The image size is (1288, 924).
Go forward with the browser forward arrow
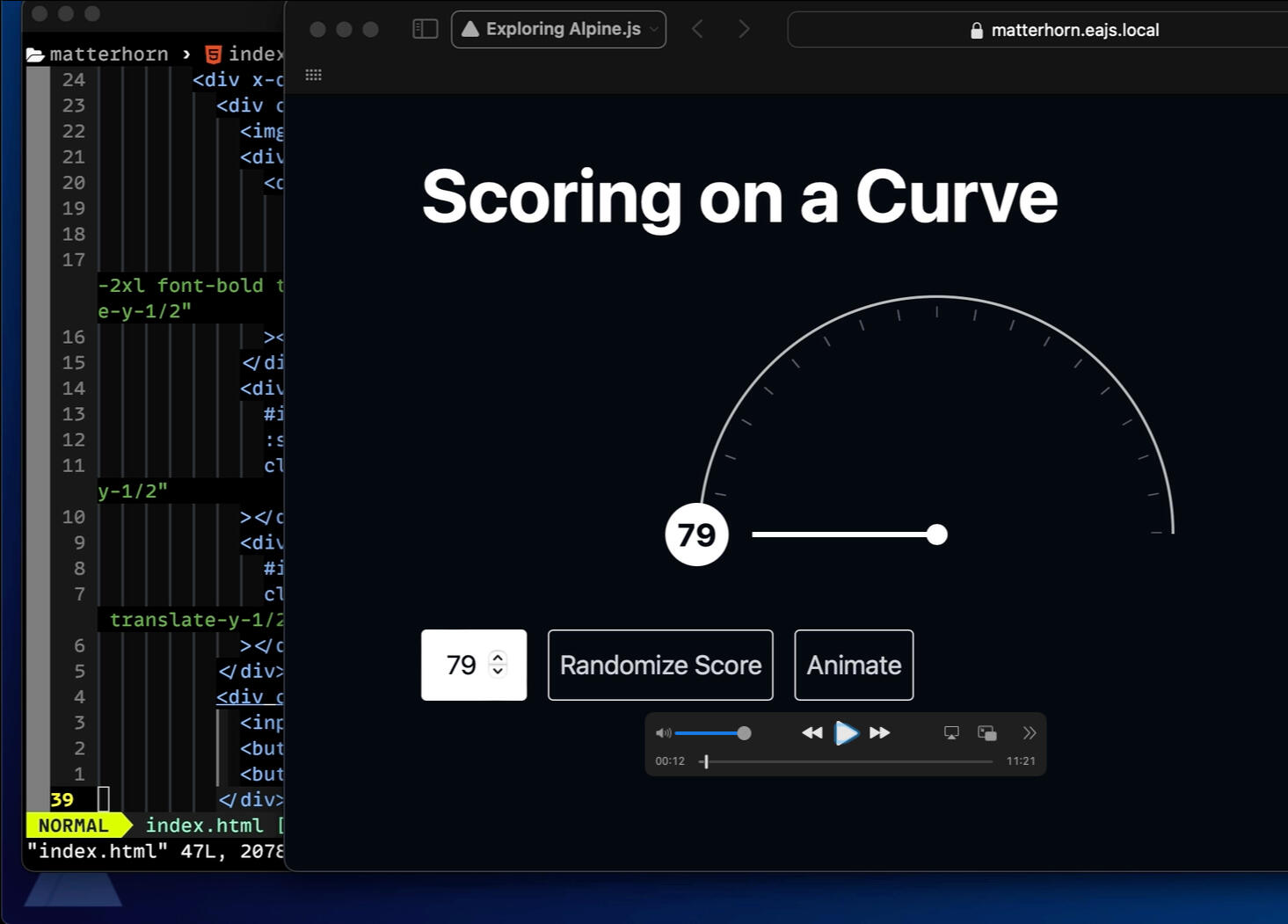[x=744, y=29]
